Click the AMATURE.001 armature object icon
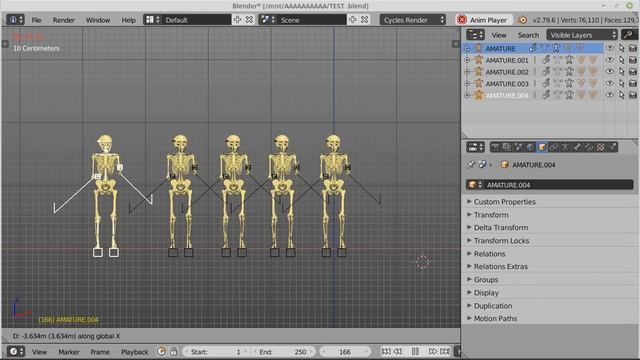Viewport: 640px width, 360px height. [x=479, y=60]
